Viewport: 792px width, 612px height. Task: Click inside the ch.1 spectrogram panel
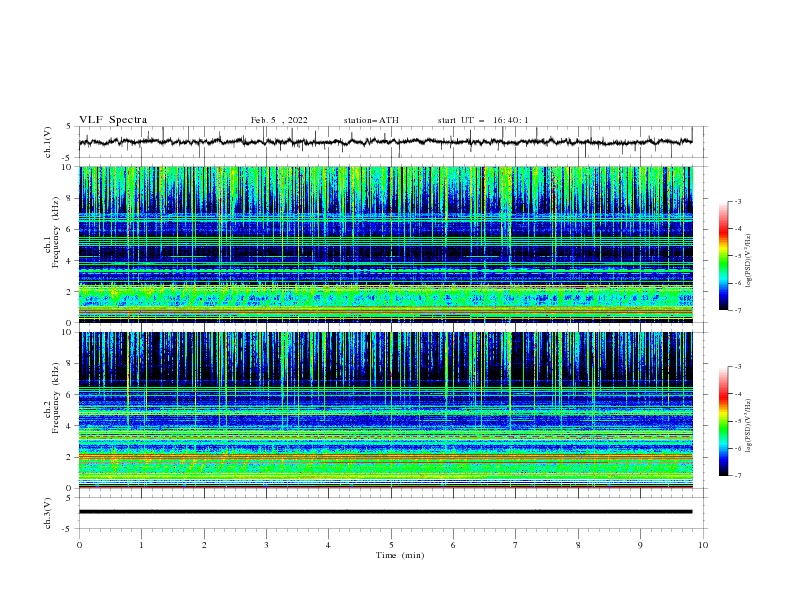click(385, 244)
